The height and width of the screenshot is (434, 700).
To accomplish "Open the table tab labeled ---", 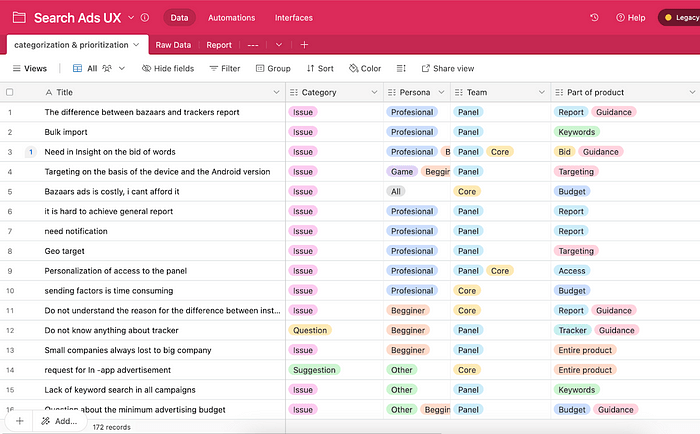I will (x=253, y=45).
